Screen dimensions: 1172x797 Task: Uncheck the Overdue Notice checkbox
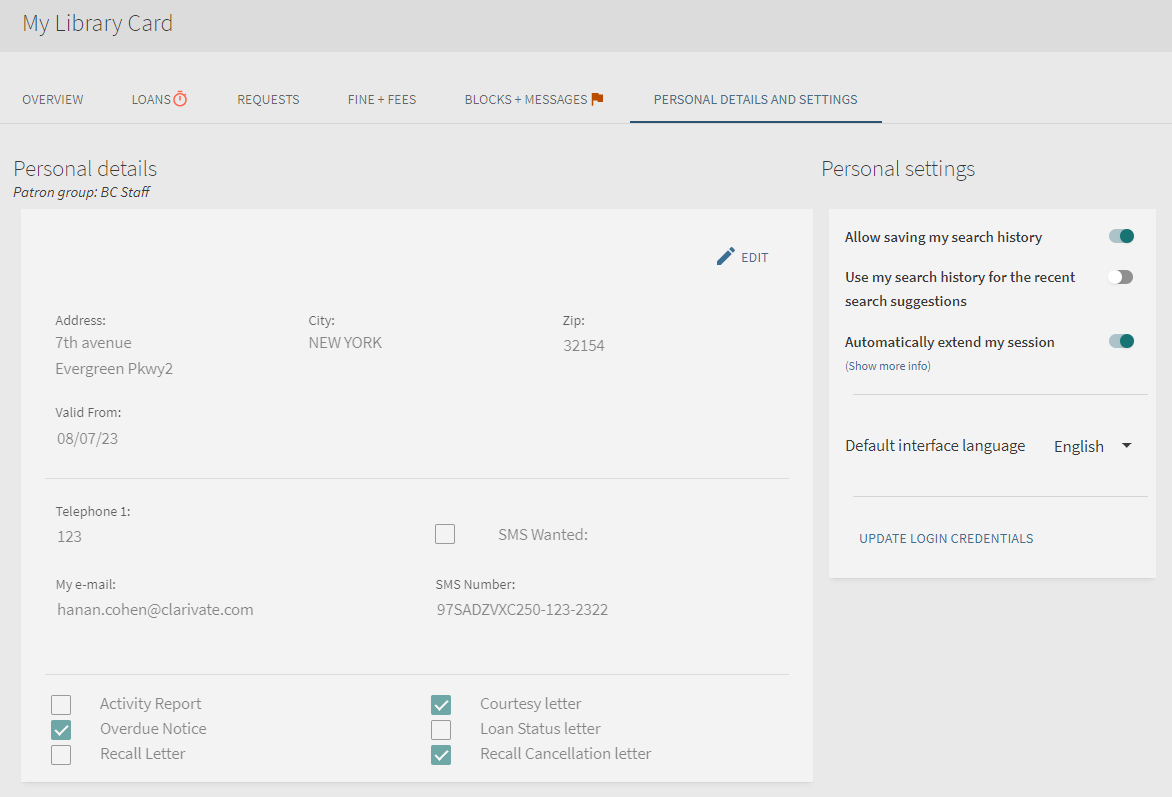61,729
